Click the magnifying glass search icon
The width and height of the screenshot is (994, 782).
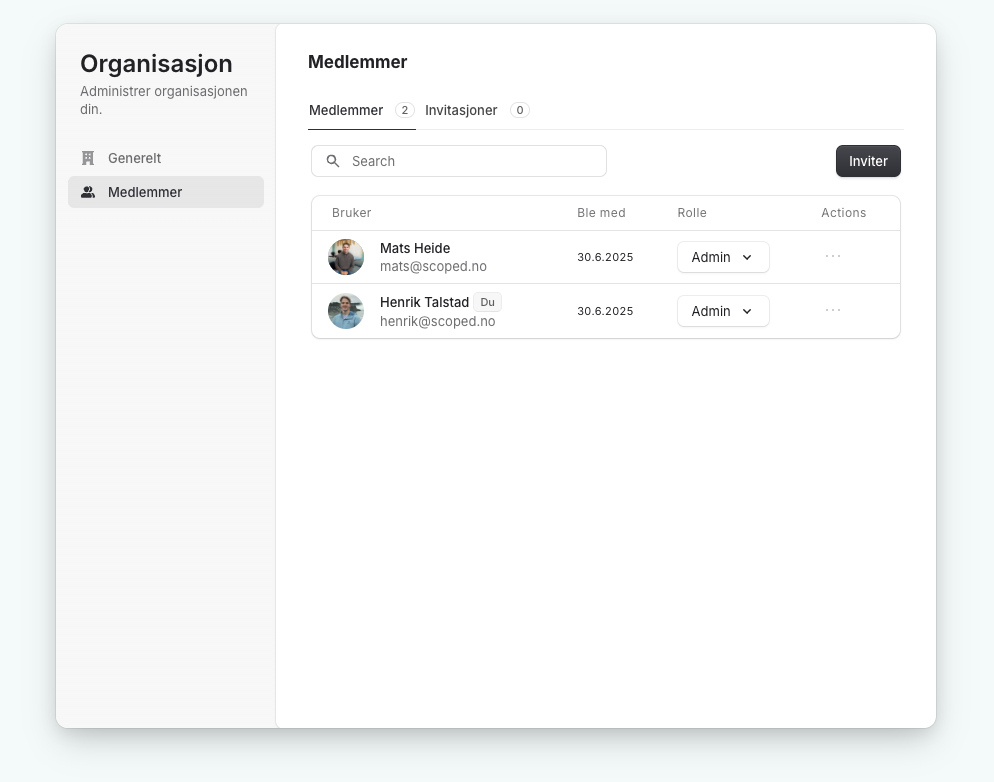333,161
